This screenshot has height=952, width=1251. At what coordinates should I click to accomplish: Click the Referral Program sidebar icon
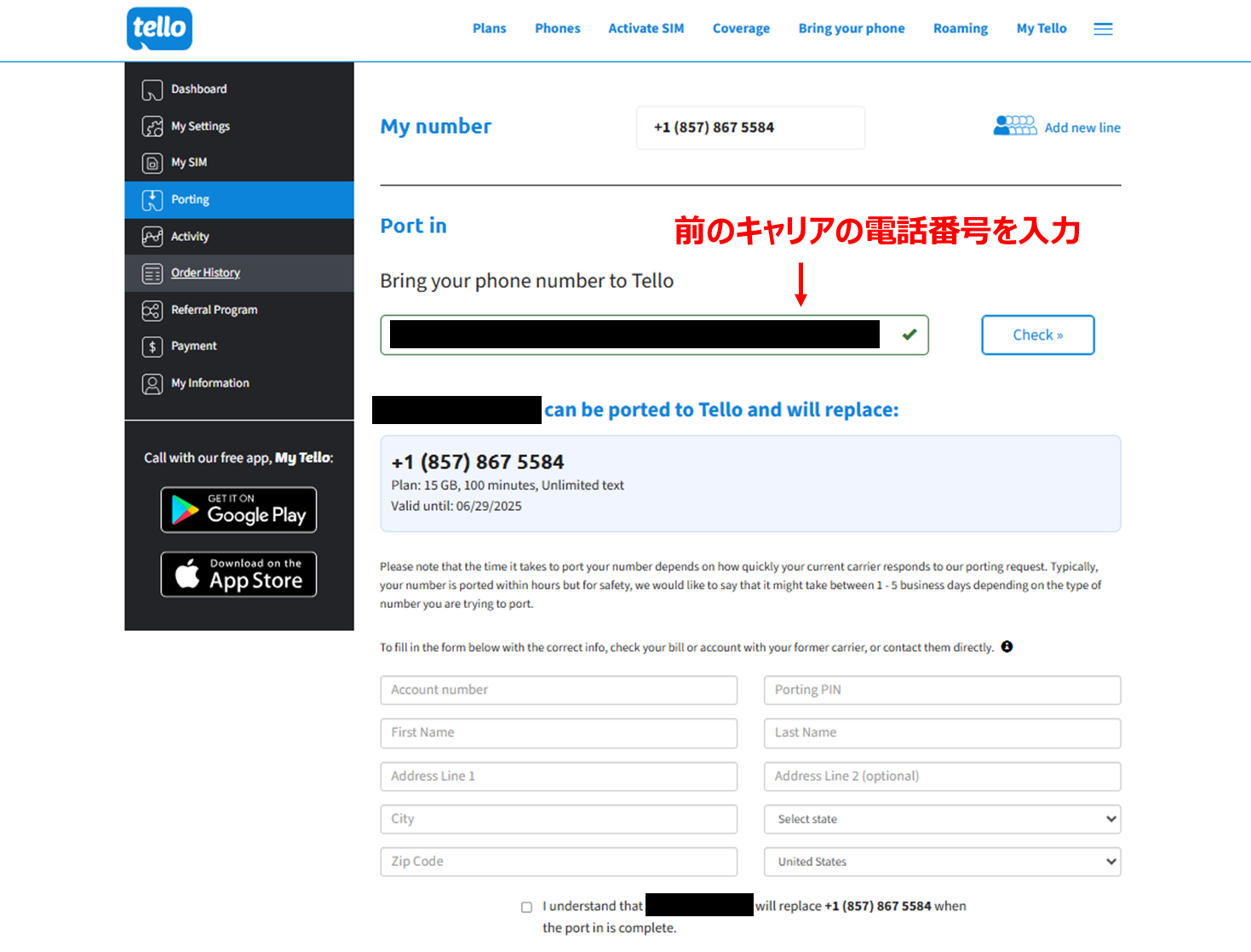coord(152,310)
